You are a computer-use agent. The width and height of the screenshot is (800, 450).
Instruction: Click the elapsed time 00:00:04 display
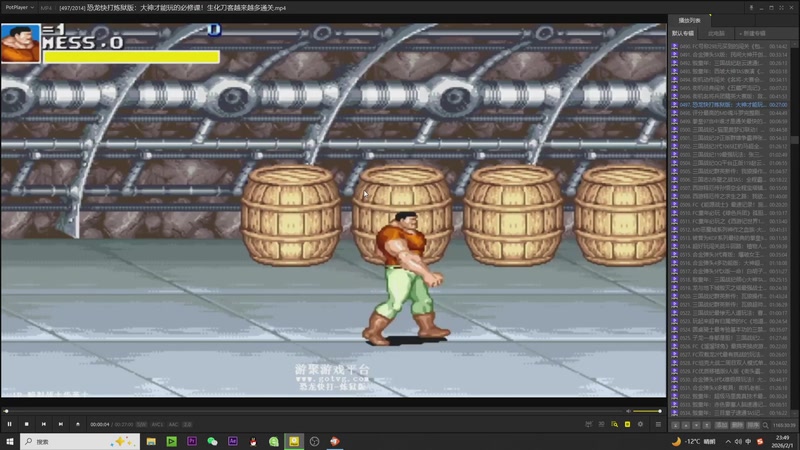click(99, 424)
